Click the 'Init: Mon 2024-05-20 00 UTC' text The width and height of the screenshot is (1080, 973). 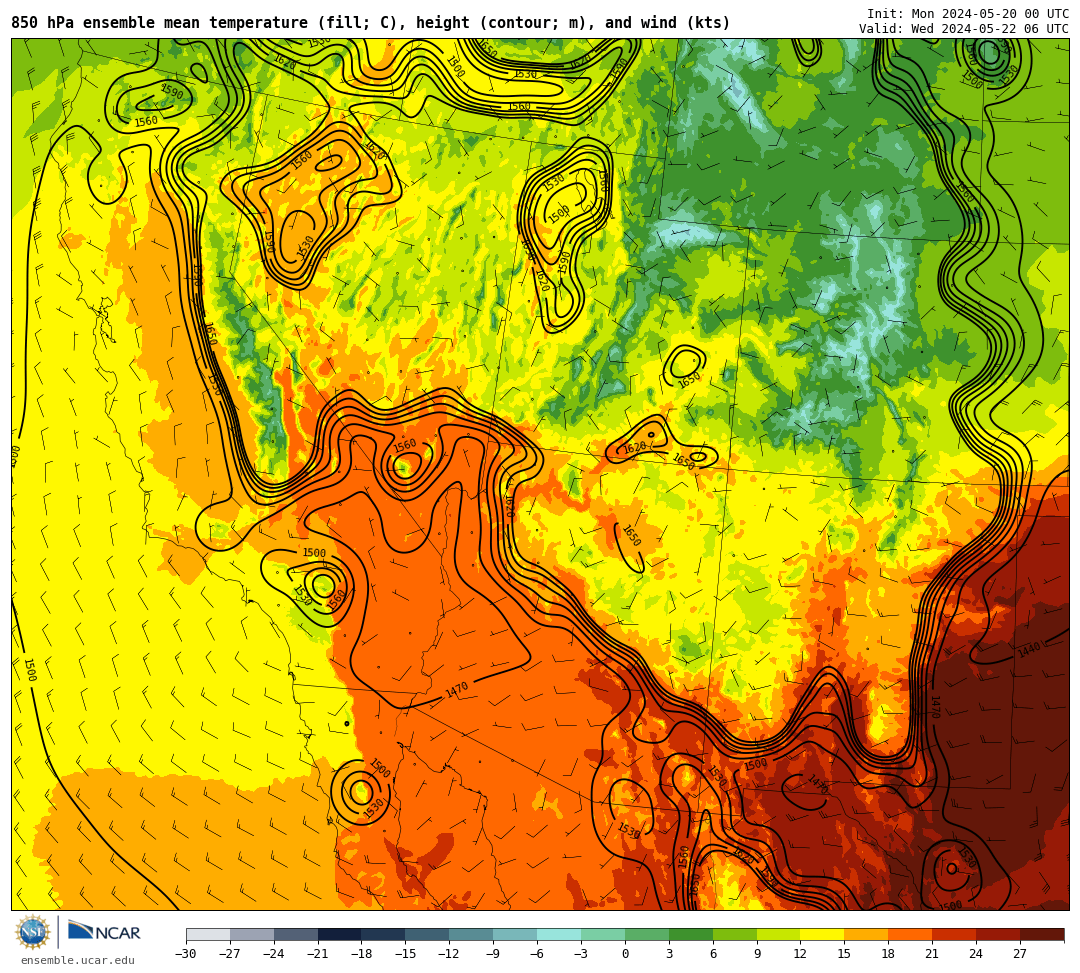(x=968, y=14)
